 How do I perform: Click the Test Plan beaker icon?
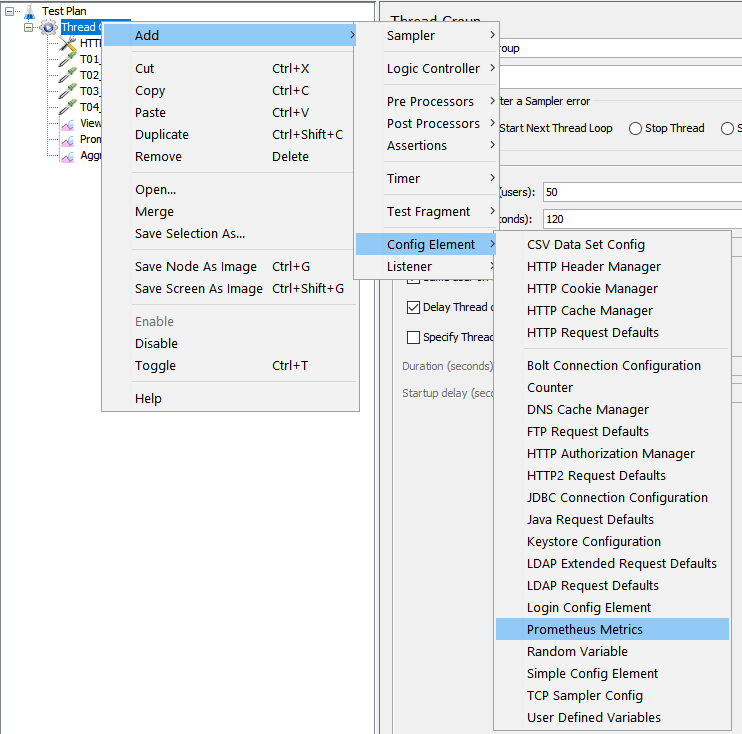click(28, 11)
